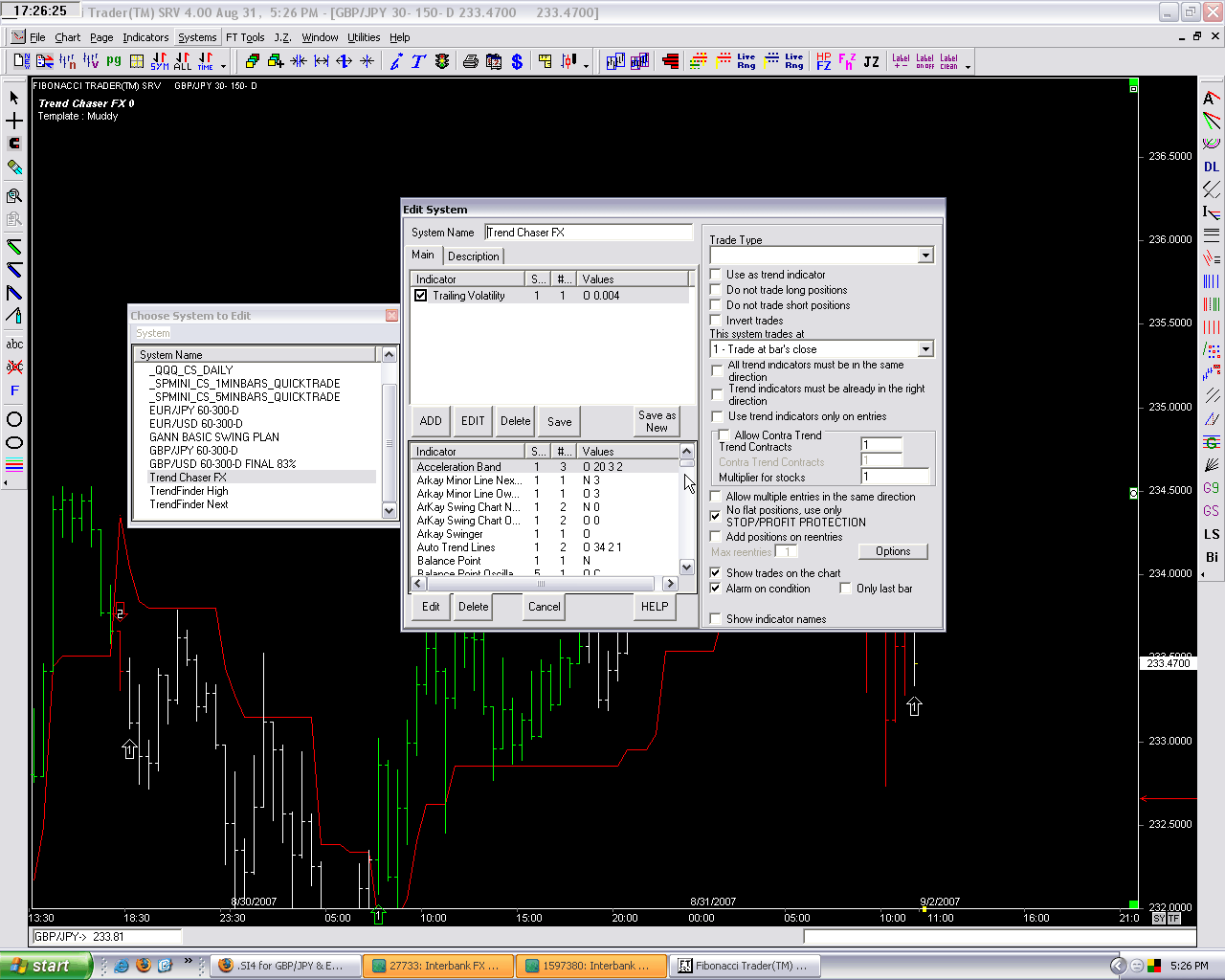The width and height of the screenshot is (1225, 980).
Task: Click the DL tool in right sidebar
Action: coord(1212,167)
